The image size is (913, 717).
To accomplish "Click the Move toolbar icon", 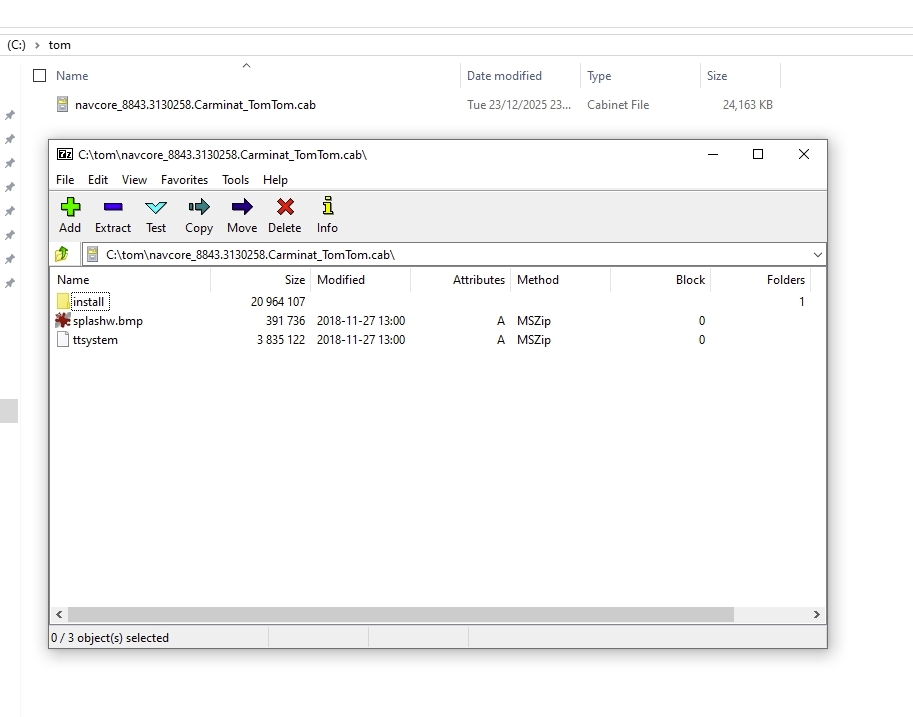I will click(242, 207).
